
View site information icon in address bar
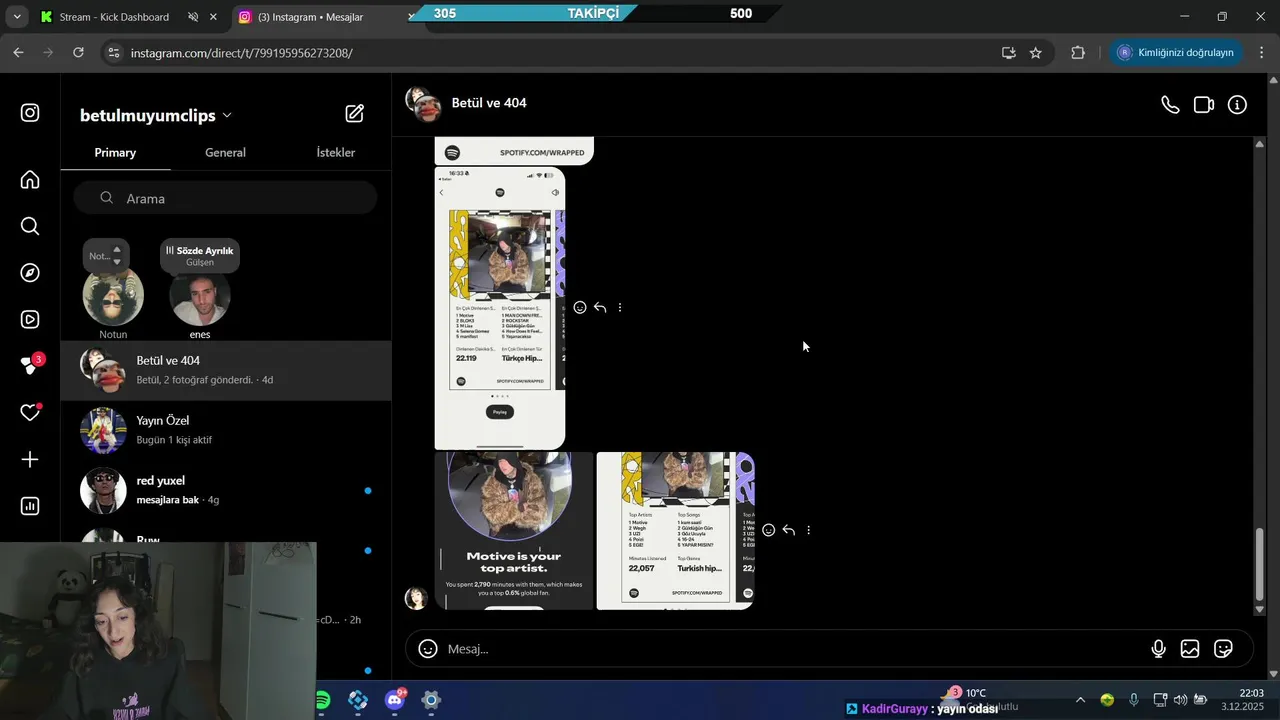click(x=113, y=53)
